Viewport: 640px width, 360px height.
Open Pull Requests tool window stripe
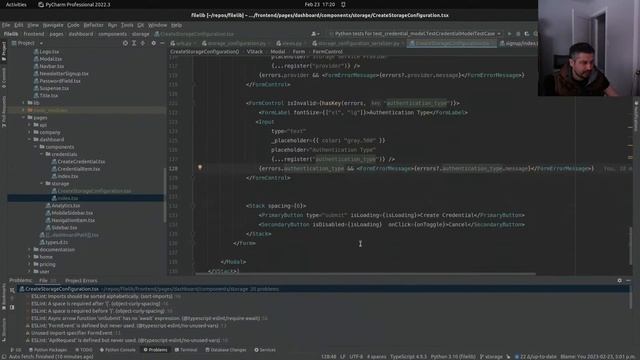[4, 112]
